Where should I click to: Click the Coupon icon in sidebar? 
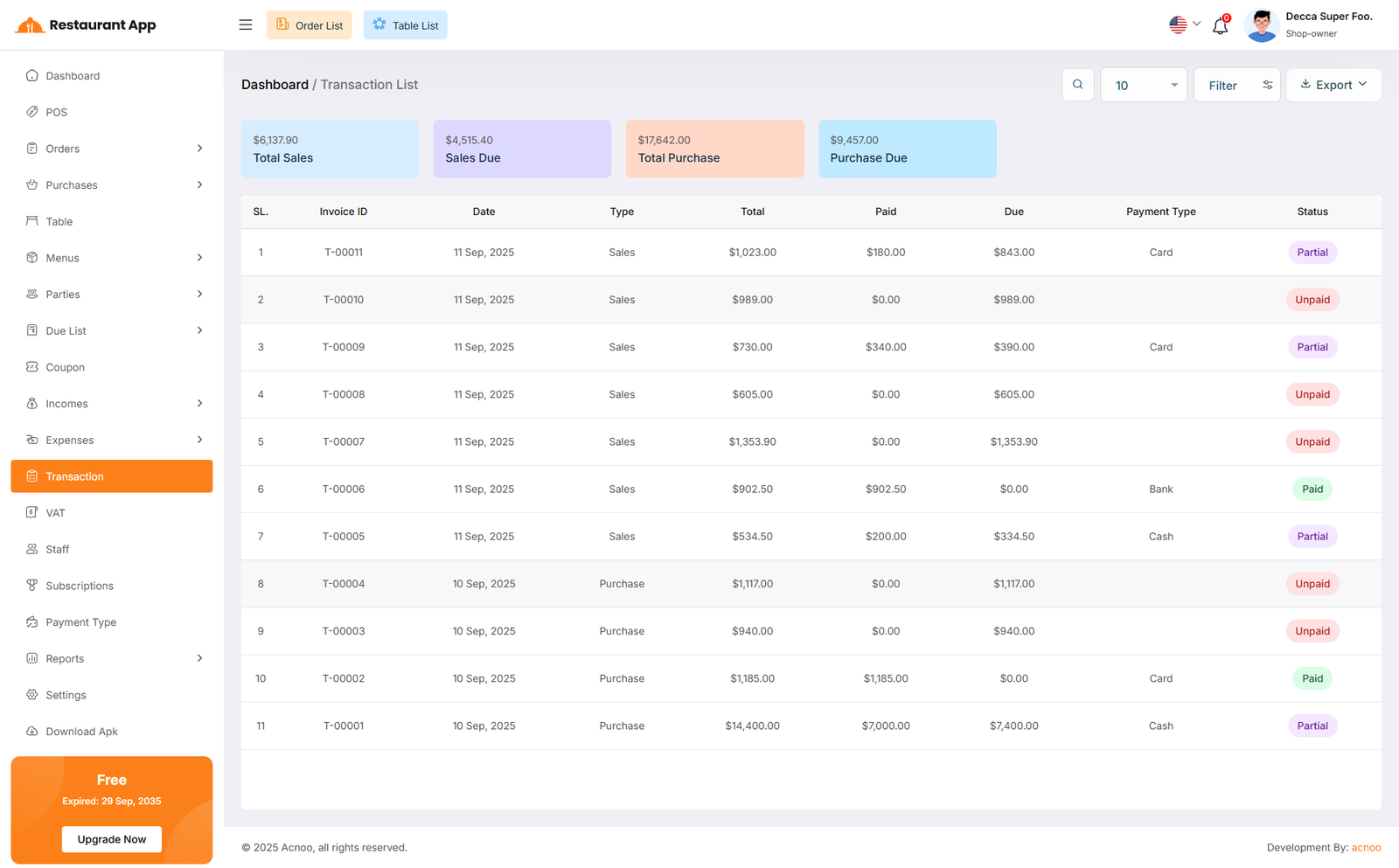coord(32,367)
